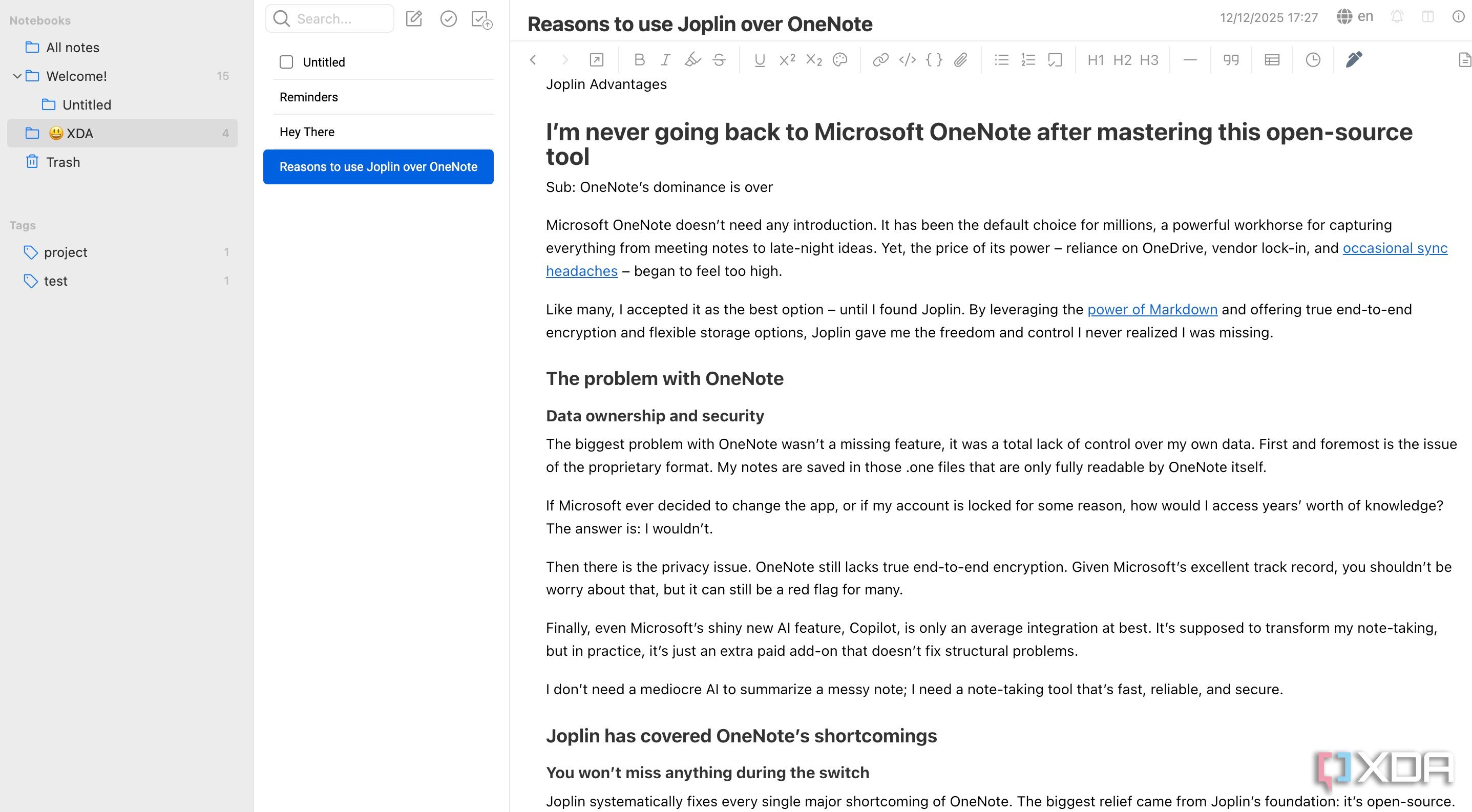Insert a hyperlink
Viewport: 1472px width, 812px height.
880,60
